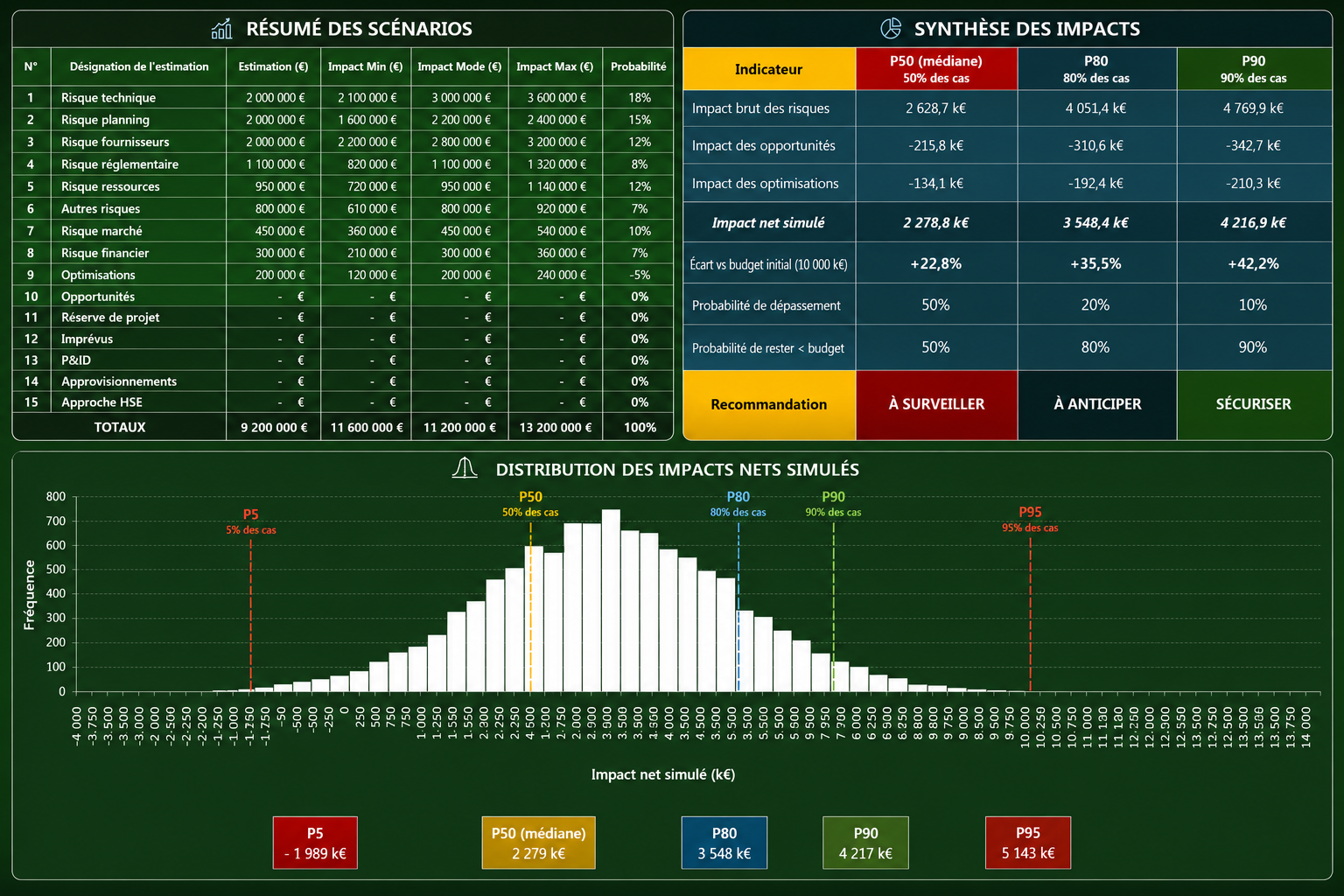Click the Probabilité de rester < budget label
This screenshot has height=896, width=1344.
pos(768,348)
